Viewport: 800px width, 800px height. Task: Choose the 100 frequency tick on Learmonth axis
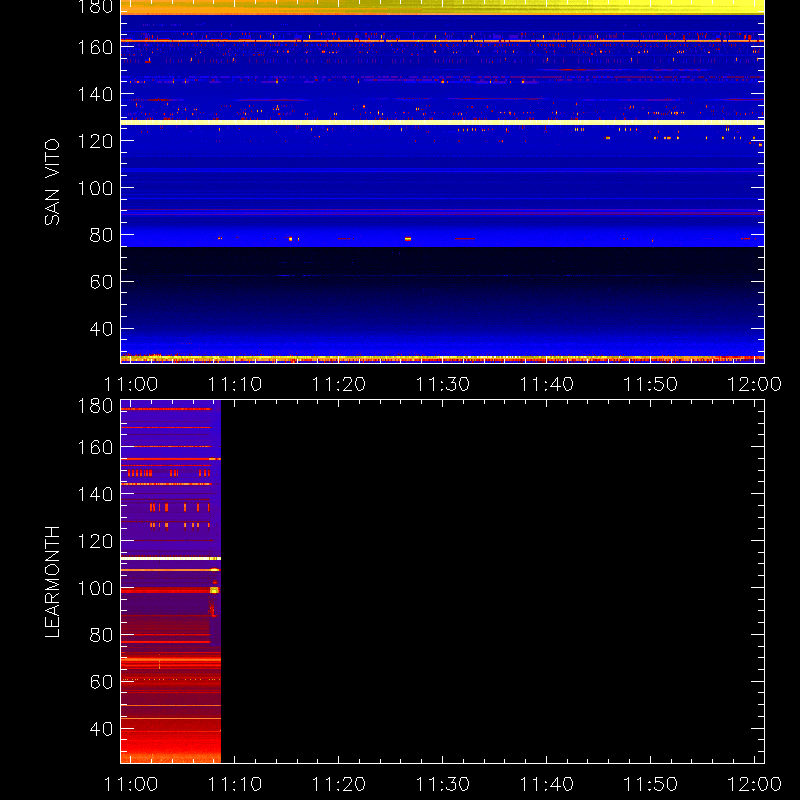95,588
